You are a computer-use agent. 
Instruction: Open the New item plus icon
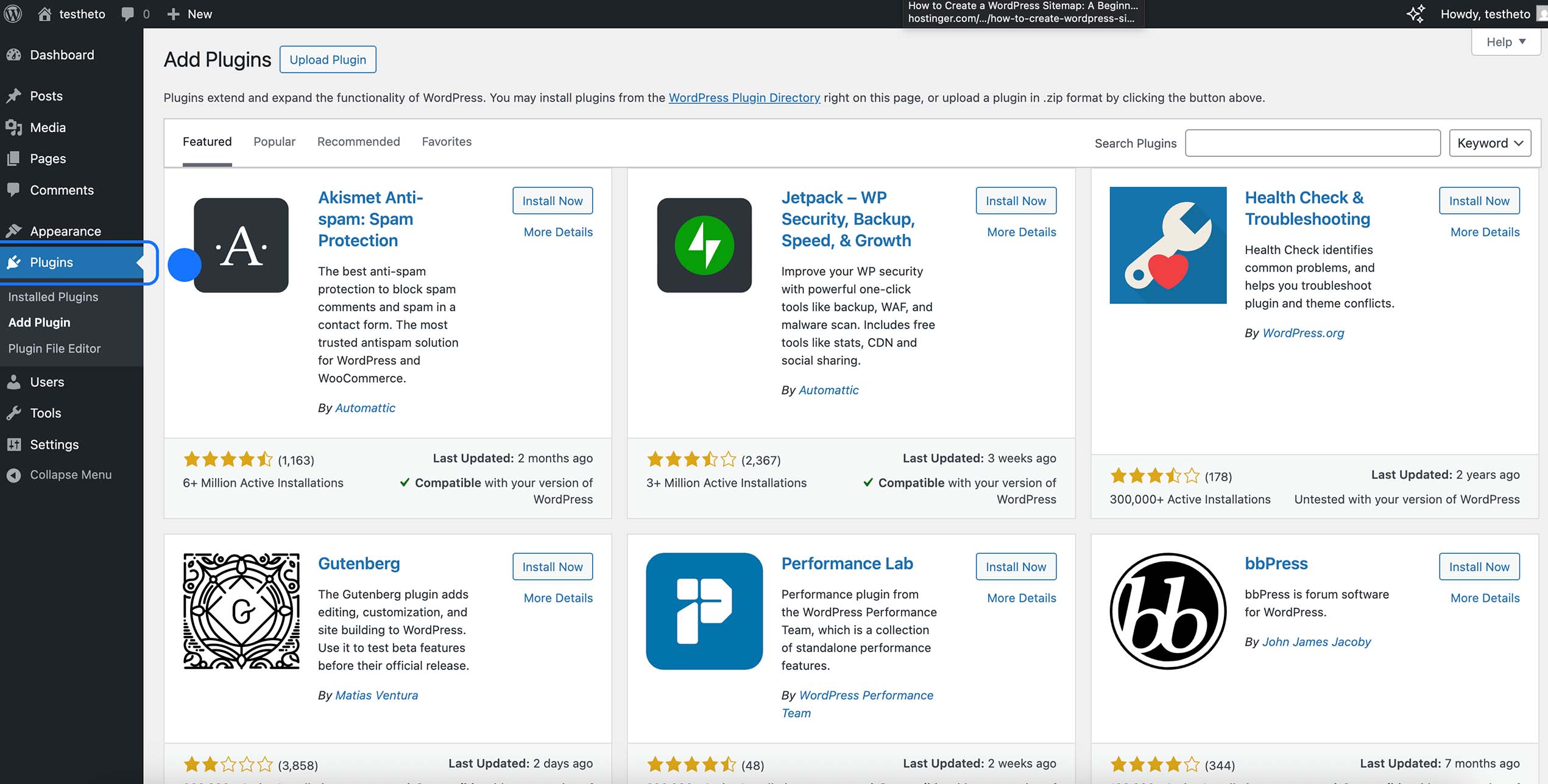click(174, 13)
